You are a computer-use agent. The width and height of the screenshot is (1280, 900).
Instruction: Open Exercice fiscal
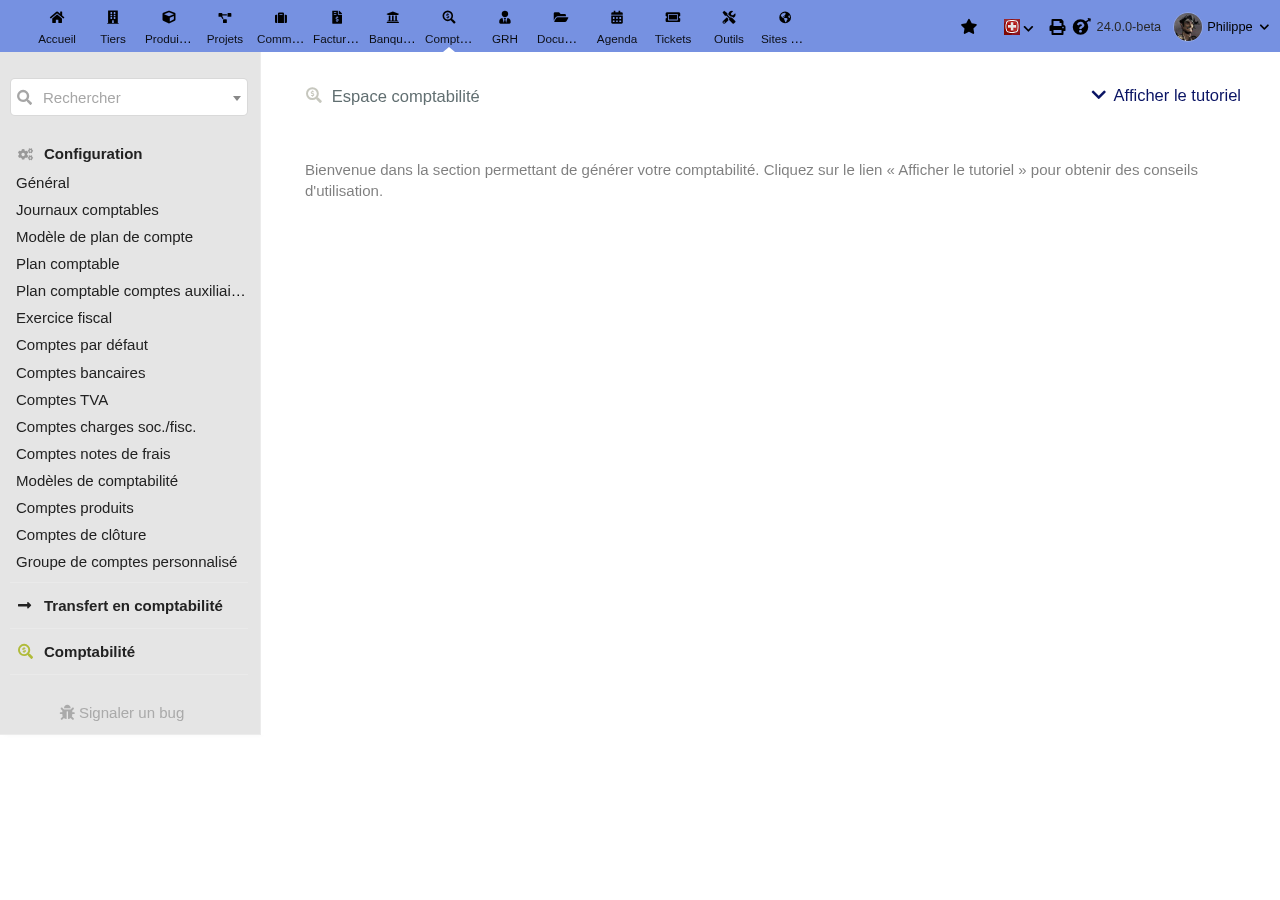[64, 317]
